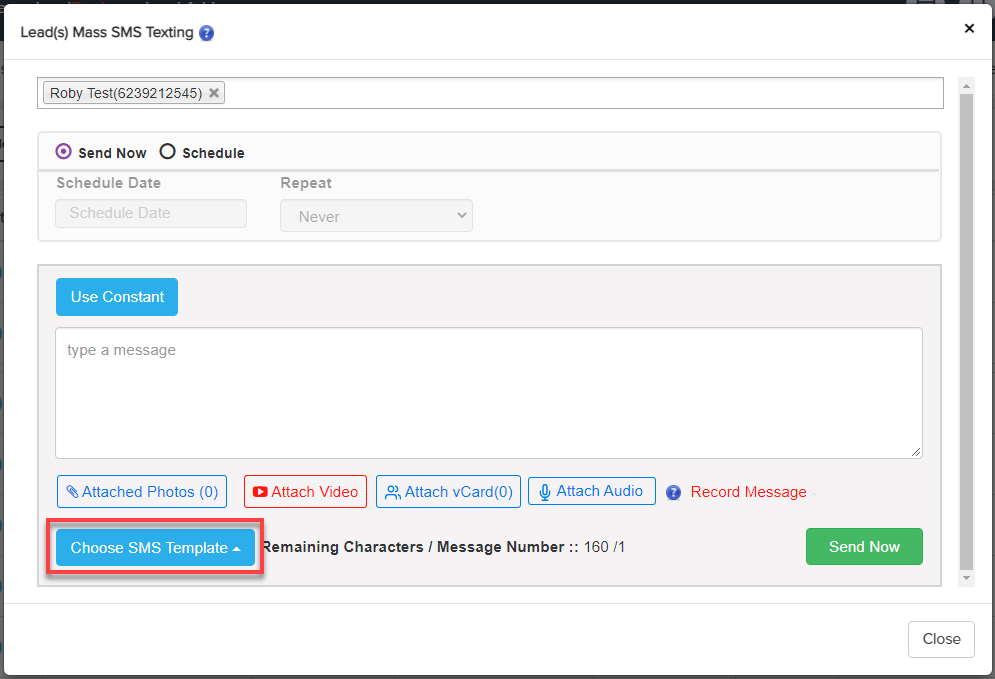Expand the Choose SMS Template menu
Image resolution: width=995 pixels, height=679 pixels.
[155, 548]
